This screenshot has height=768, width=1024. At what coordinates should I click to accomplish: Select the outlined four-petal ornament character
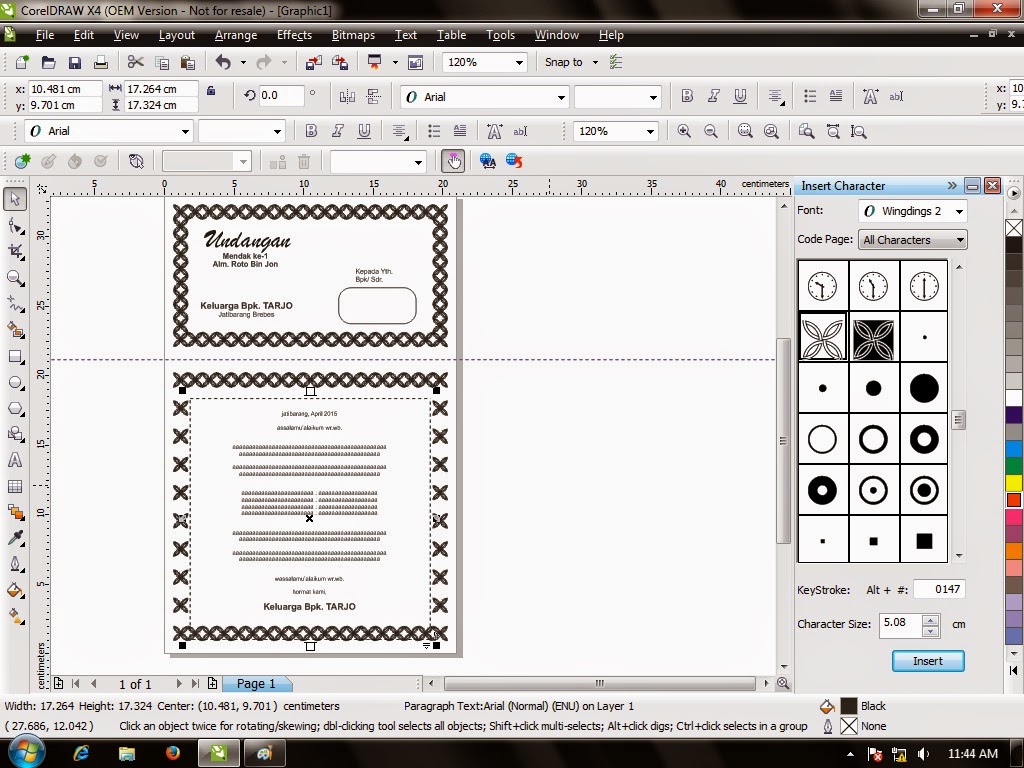[822, 337]
